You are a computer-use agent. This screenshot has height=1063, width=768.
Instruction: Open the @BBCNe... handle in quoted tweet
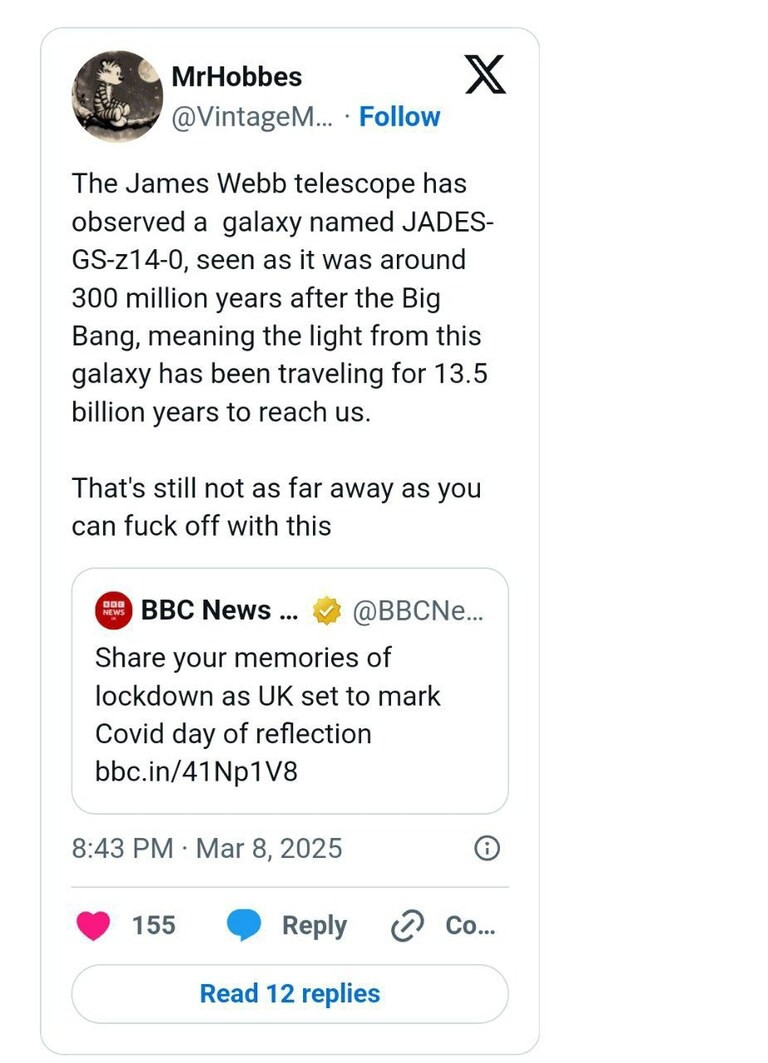pos(418,611)
